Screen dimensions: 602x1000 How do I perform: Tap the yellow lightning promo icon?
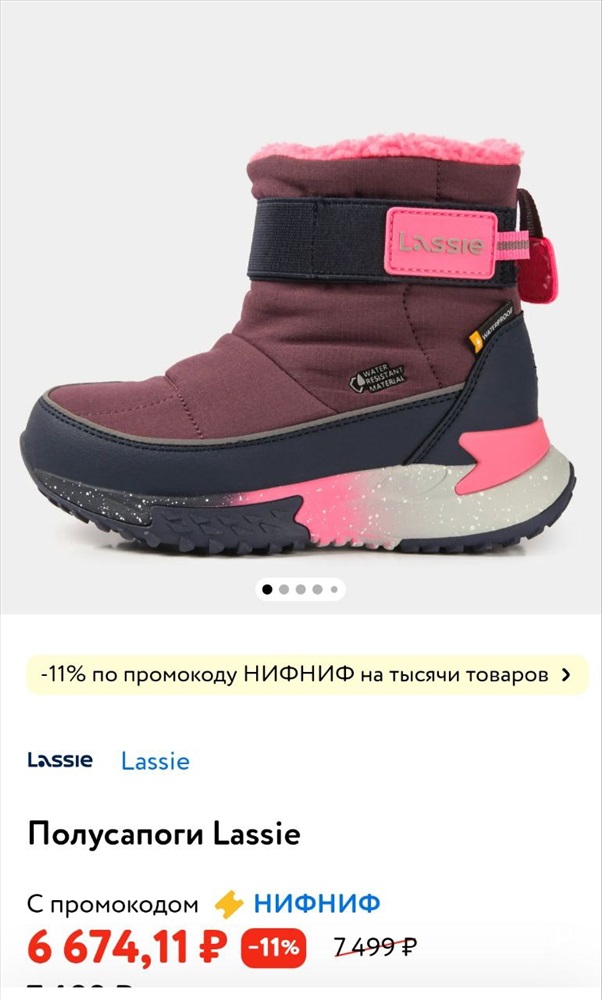pyautogui.click(x=229, y=904)
